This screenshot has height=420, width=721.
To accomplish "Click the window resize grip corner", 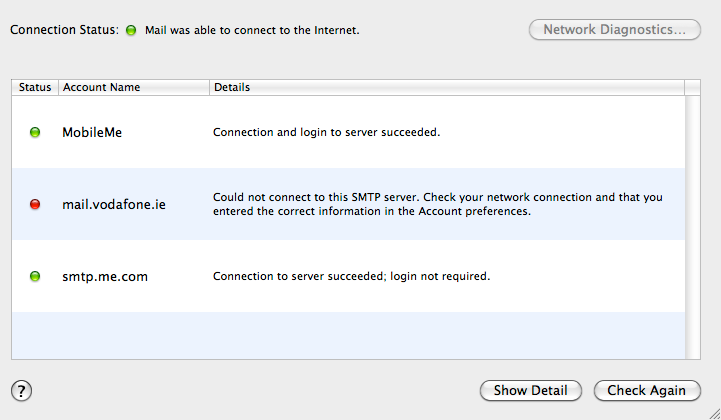I will [714, 413].
